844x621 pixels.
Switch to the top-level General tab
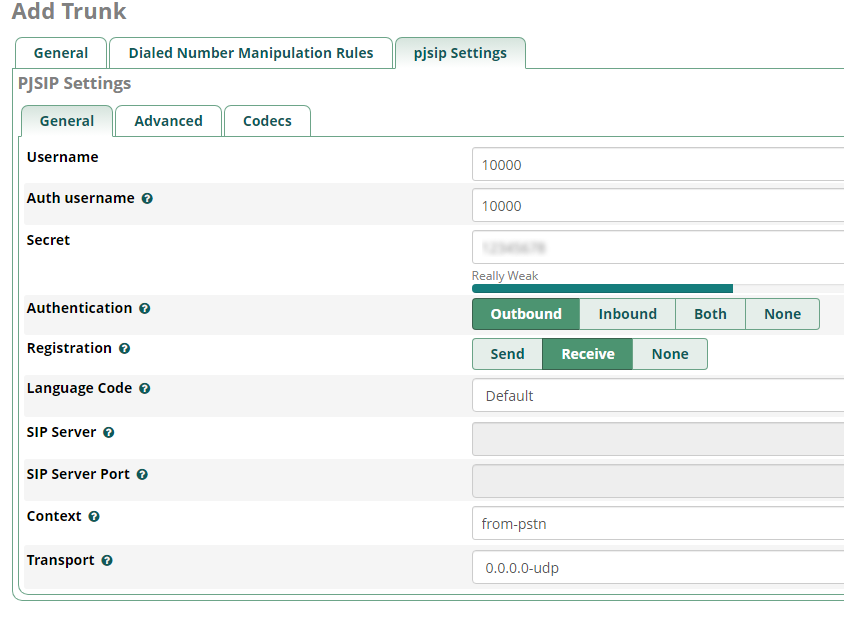click(61, 53)
